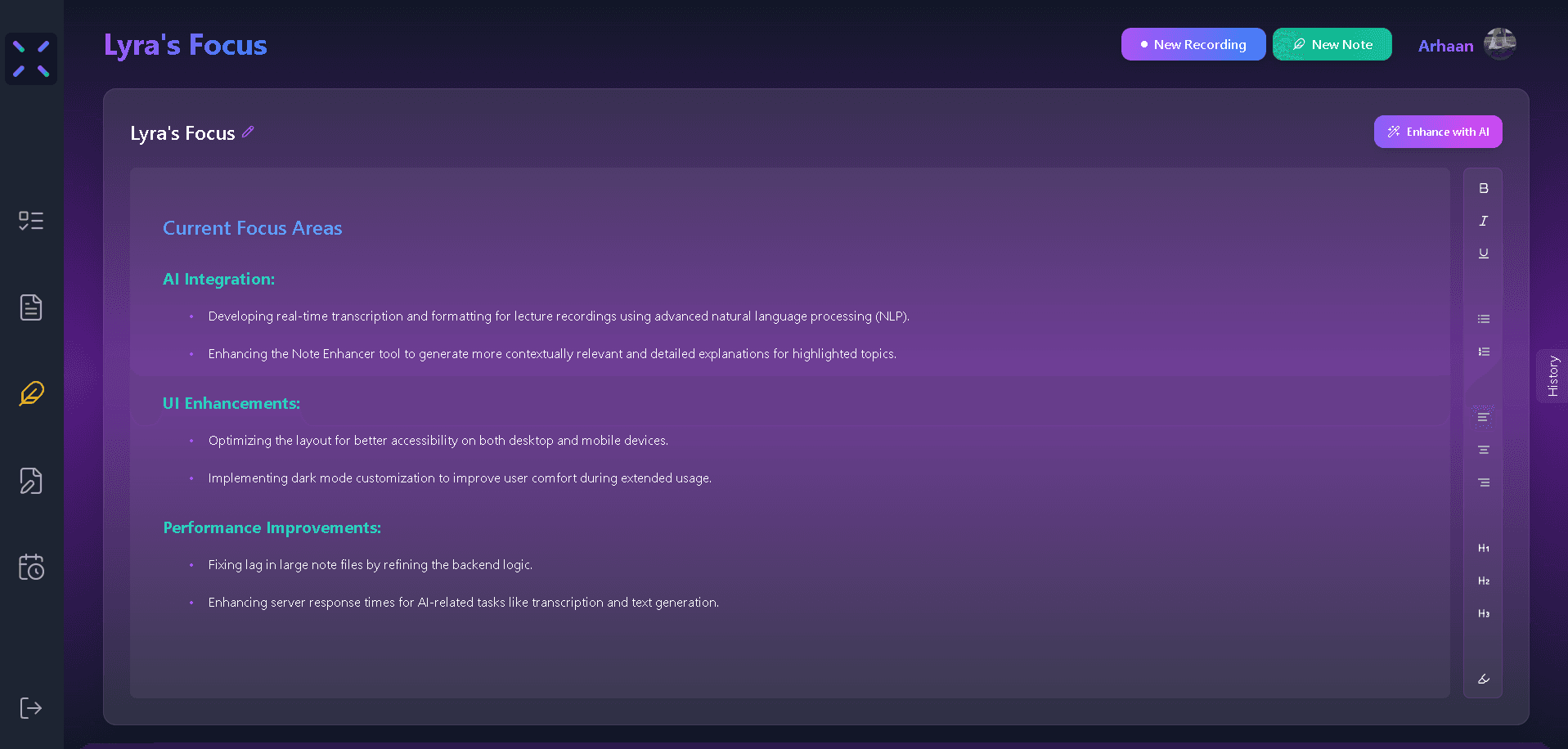Apply bold formatting in the editor toolbar
The image size is (1568, 749).
tap(1483, 188)
